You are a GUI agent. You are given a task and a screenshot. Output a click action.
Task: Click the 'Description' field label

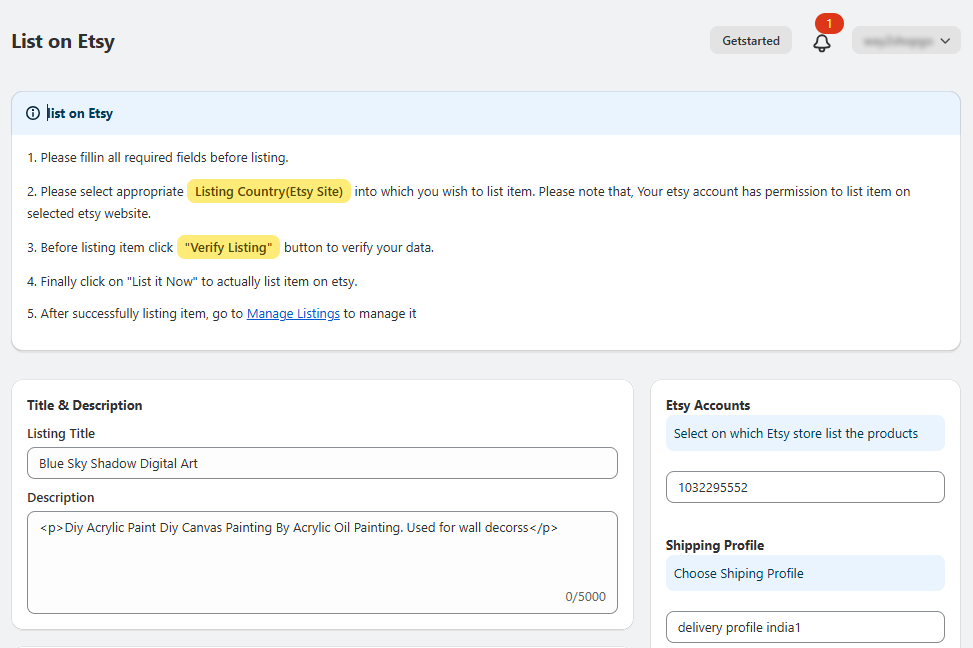61,497
